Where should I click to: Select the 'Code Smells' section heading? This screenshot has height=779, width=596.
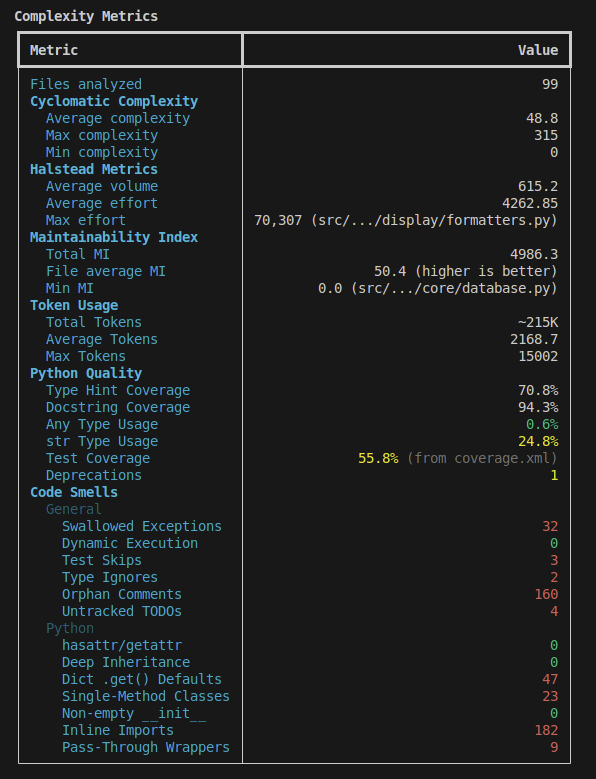74,492
